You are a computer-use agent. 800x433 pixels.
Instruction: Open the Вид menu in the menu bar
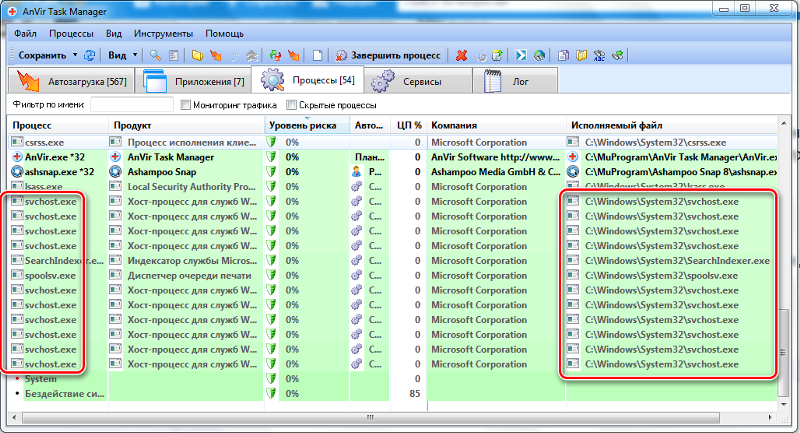(114, 34)
